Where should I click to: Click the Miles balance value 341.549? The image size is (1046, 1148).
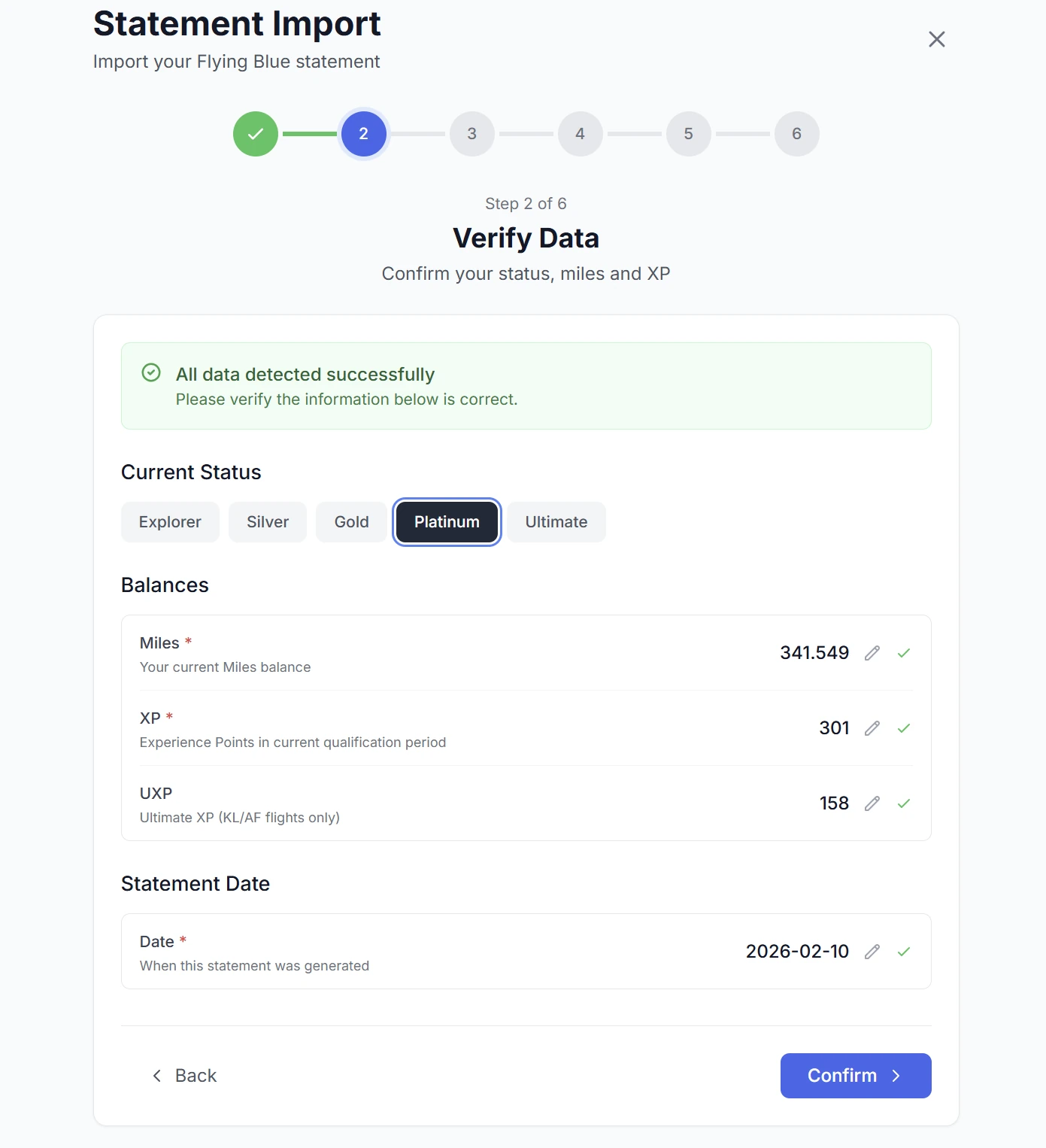(x=814, y=653)
